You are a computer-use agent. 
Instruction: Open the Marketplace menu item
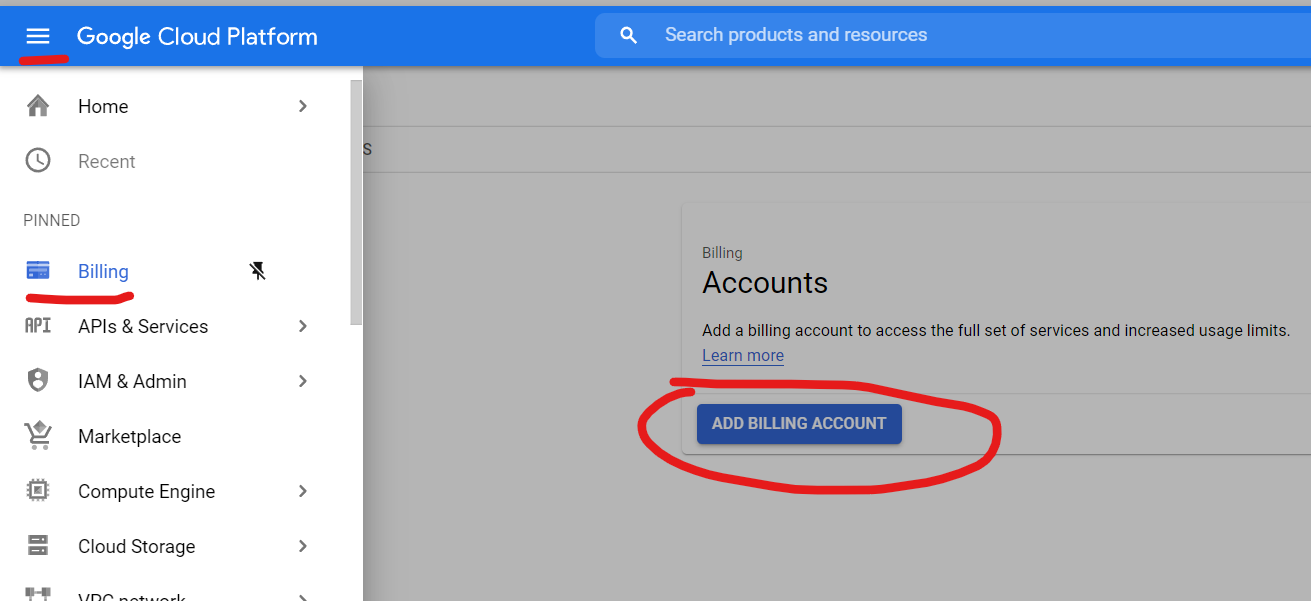(x=129, y=437)
